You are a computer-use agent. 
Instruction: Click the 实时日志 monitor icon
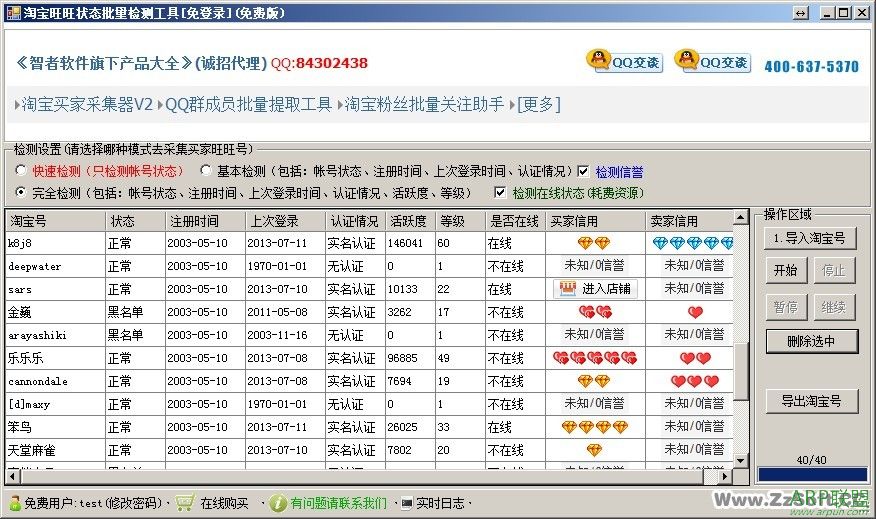407,503
